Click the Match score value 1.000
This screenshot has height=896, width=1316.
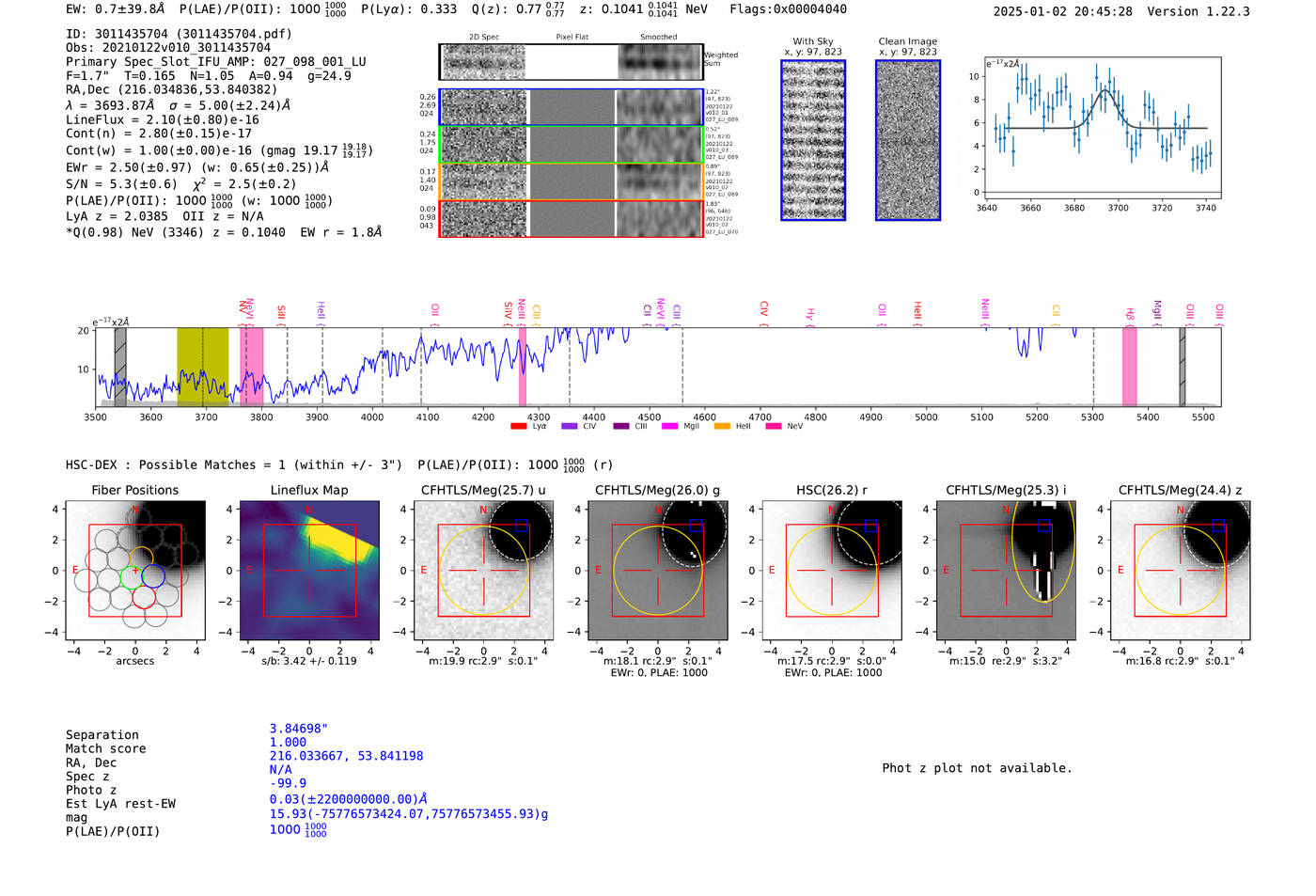click(288, 743)
